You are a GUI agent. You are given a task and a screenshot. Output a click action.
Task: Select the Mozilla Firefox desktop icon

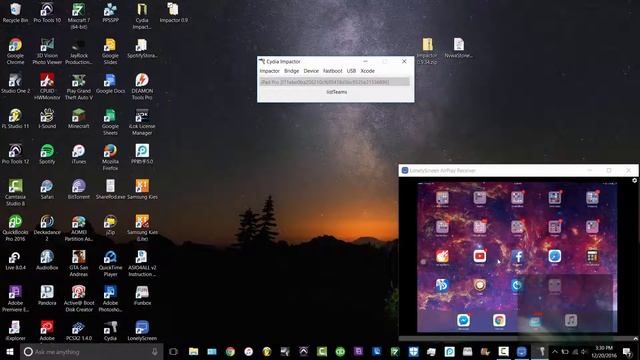click(110, 157)
